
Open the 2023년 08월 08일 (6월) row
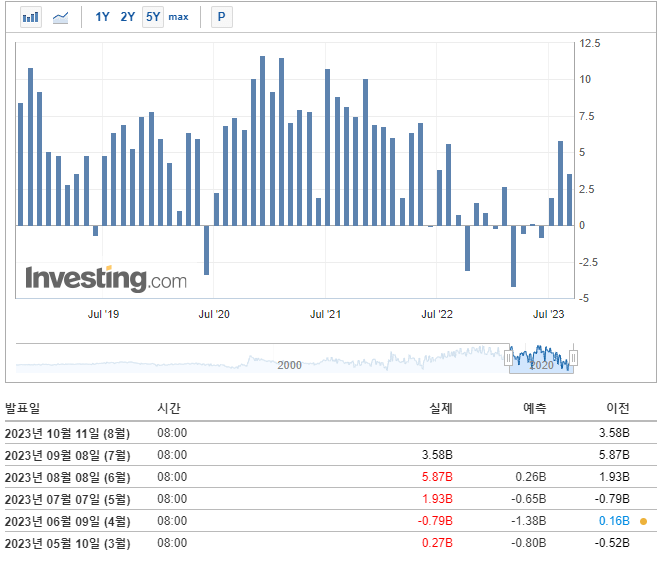tap(331, 477)
